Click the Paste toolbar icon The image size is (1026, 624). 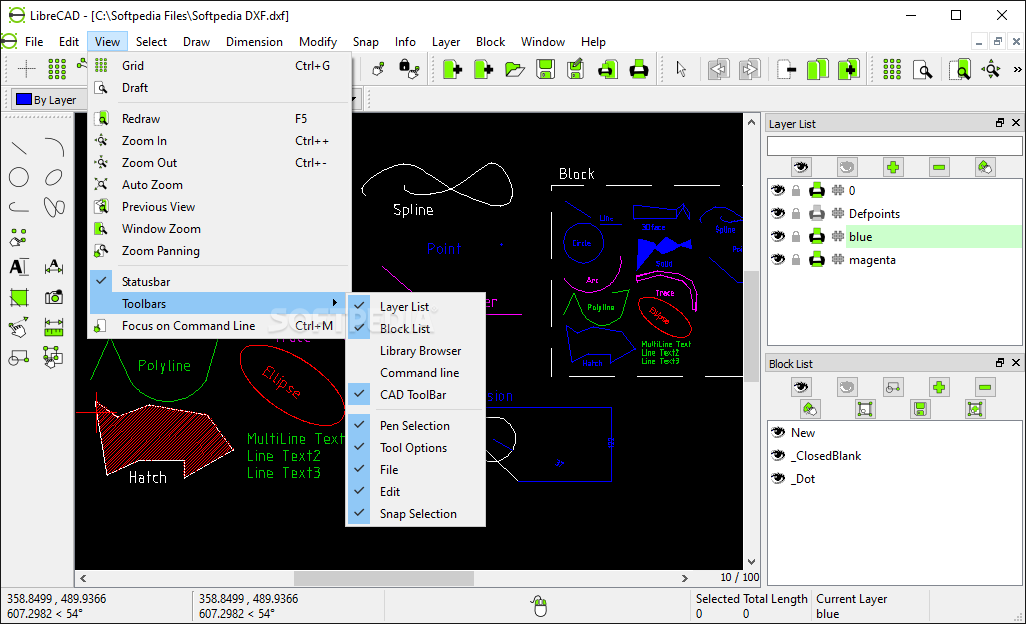pyautogui.click(x=849, y=69)
